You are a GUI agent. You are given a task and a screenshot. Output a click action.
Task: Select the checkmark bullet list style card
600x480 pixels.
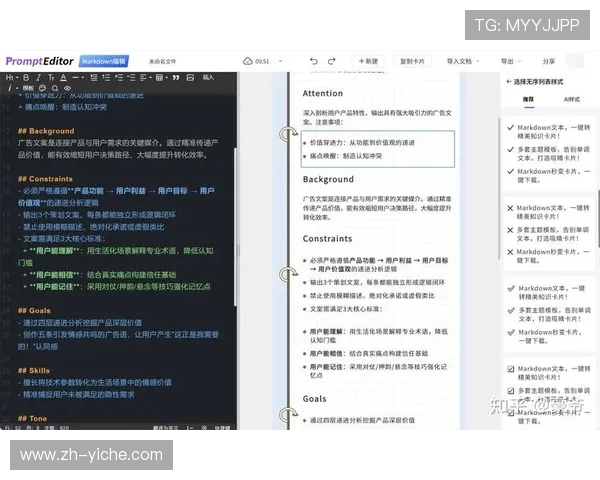549,154
